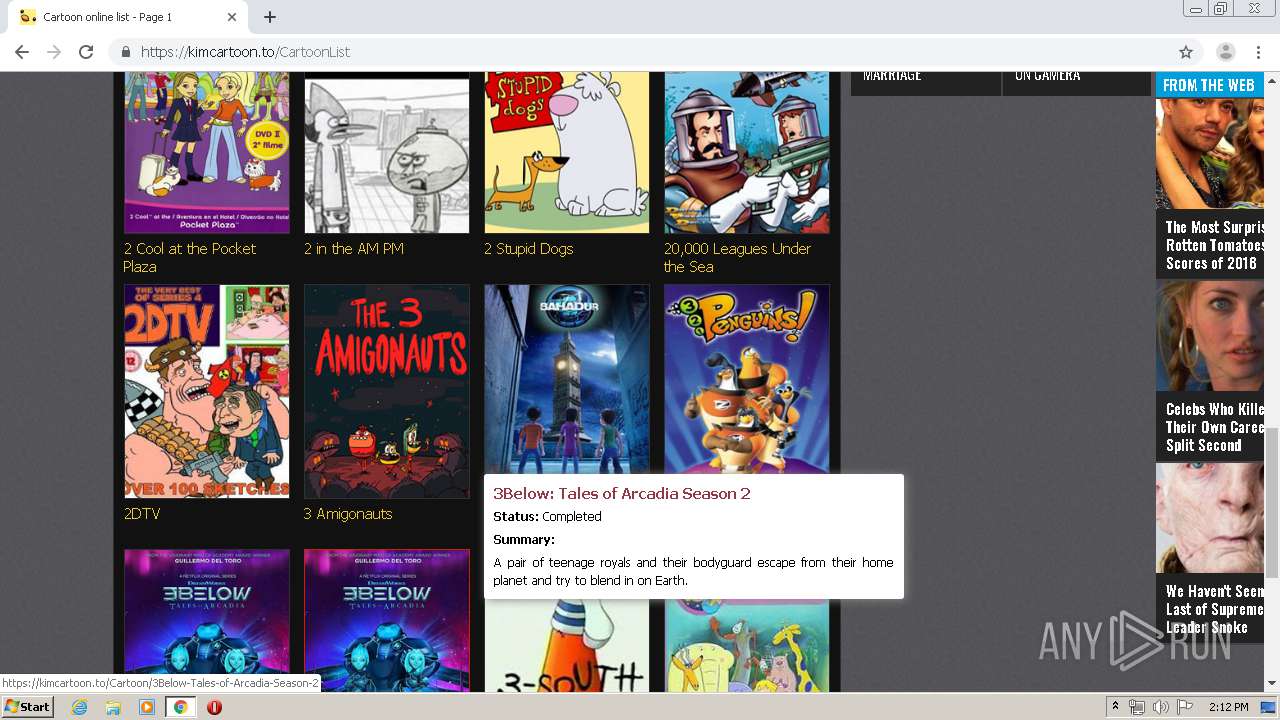
Task: Reload the current page
Action: [86, 52]
